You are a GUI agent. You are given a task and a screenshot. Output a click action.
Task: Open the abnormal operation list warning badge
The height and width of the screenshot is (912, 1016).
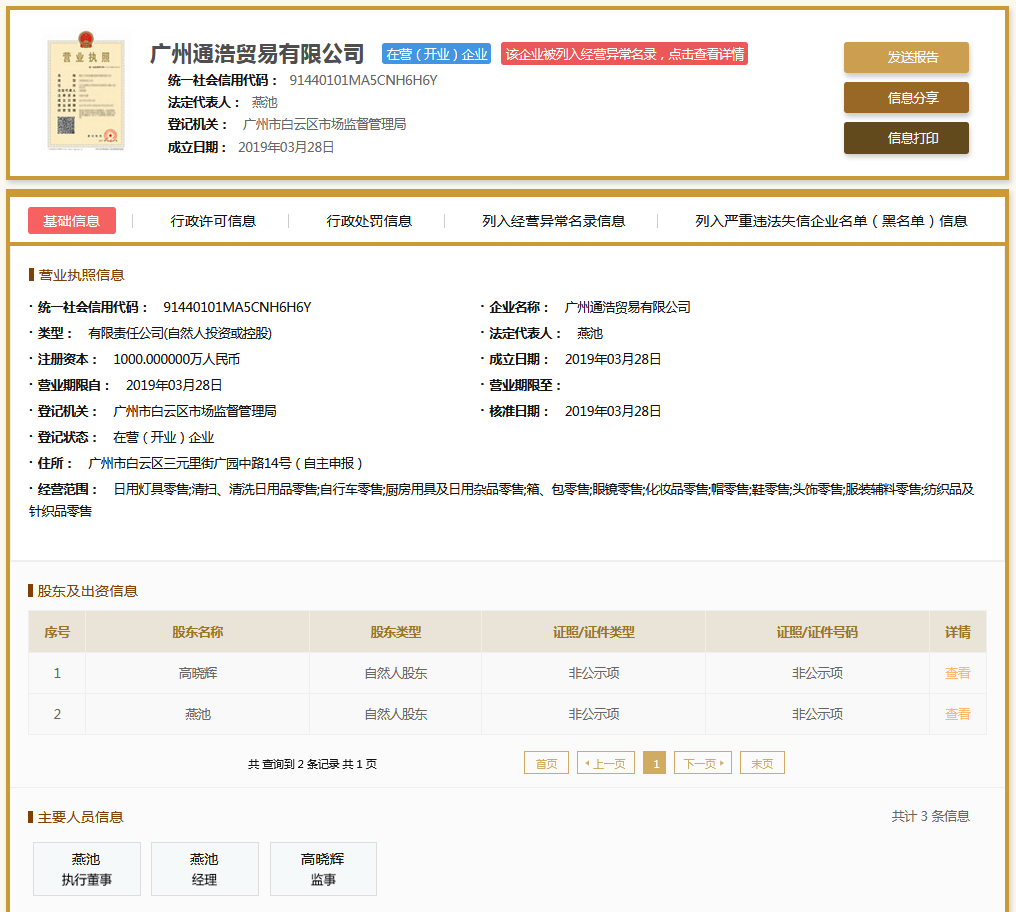[625, 54]
